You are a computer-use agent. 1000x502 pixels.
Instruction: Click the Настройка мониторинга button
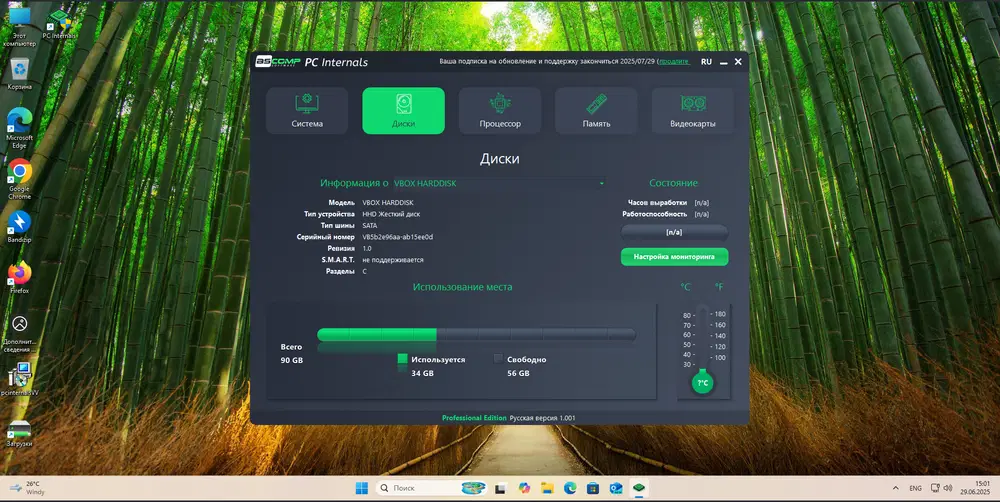(674, 256)
